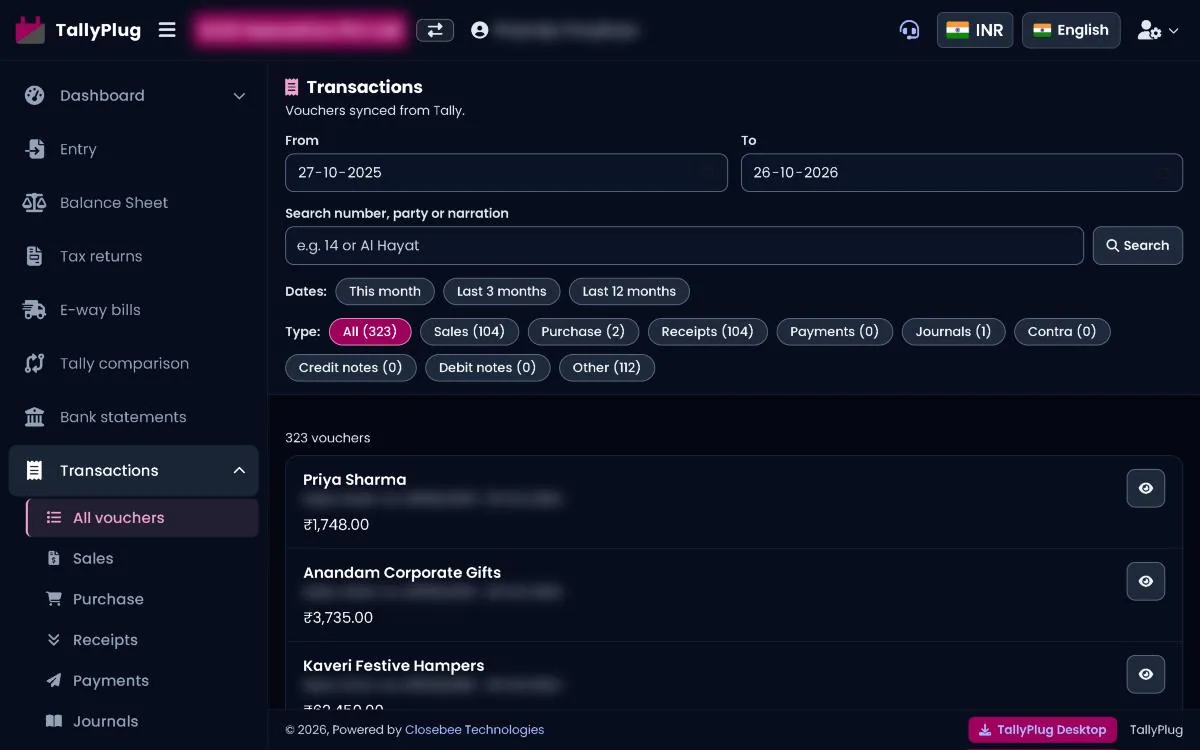Click the Sales invoice icon
1200x750 pixels.
point(54,558)
